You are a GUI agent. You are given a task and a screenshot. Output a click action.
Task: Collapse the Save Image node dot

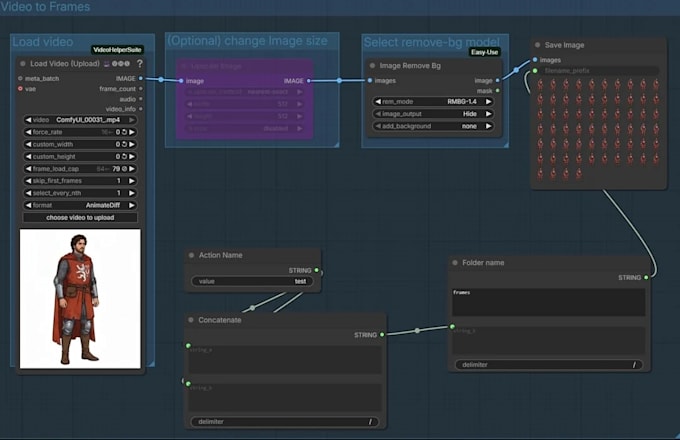(537, 45)
